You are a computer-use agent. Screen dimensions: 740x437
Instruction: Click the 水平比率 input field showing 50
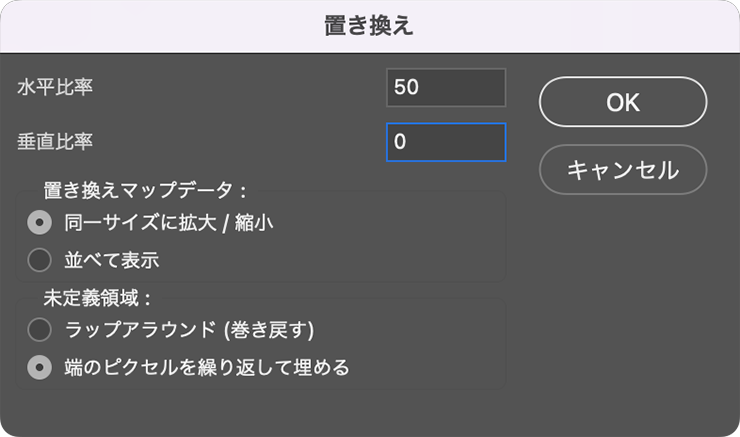(446, 88)
